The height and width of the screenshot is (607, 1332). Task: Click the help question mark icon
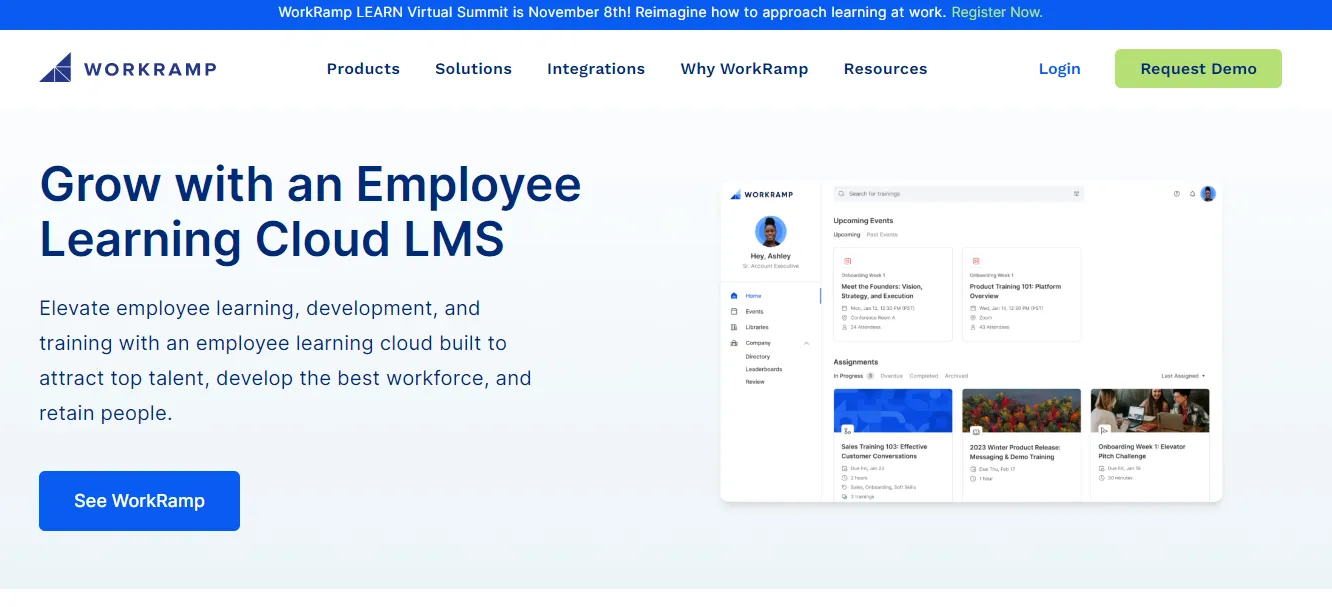pos(1177,194)
